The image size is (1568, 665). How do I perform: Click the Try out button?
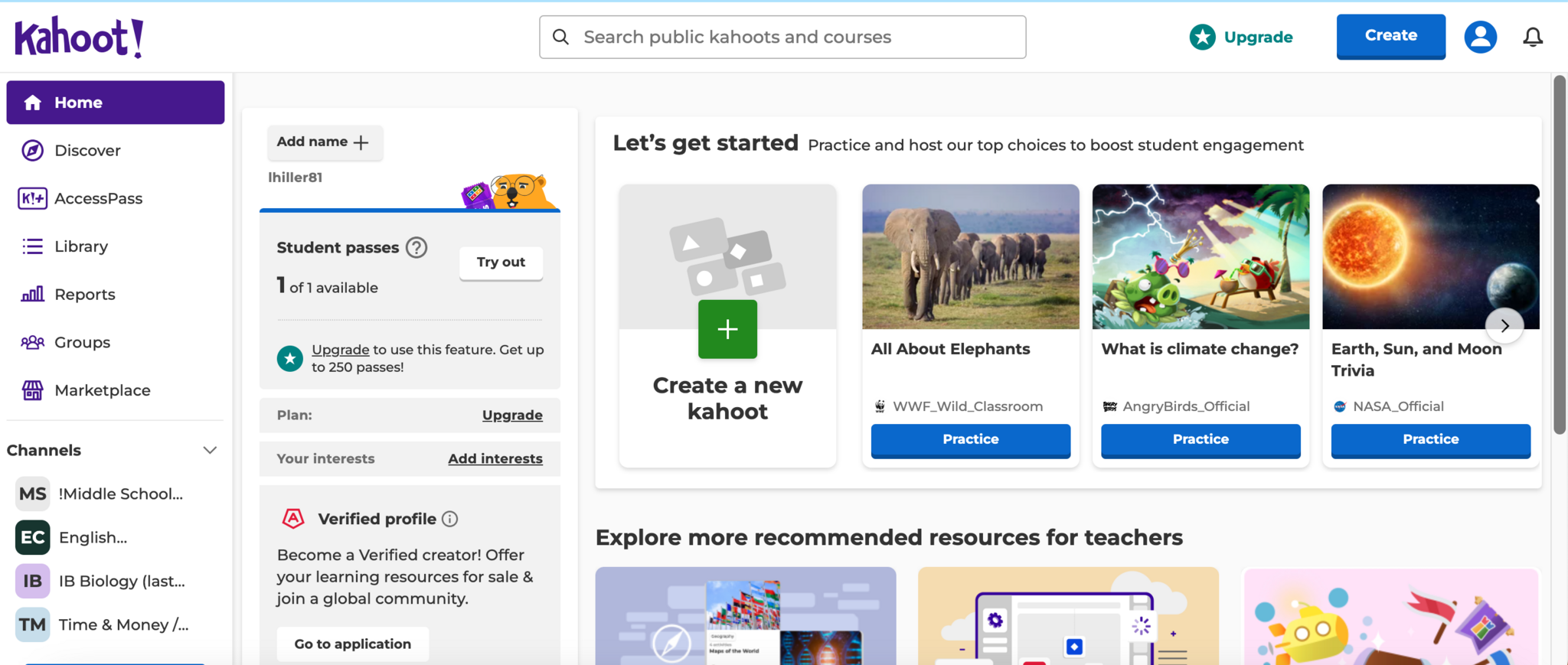click(501, 262)
